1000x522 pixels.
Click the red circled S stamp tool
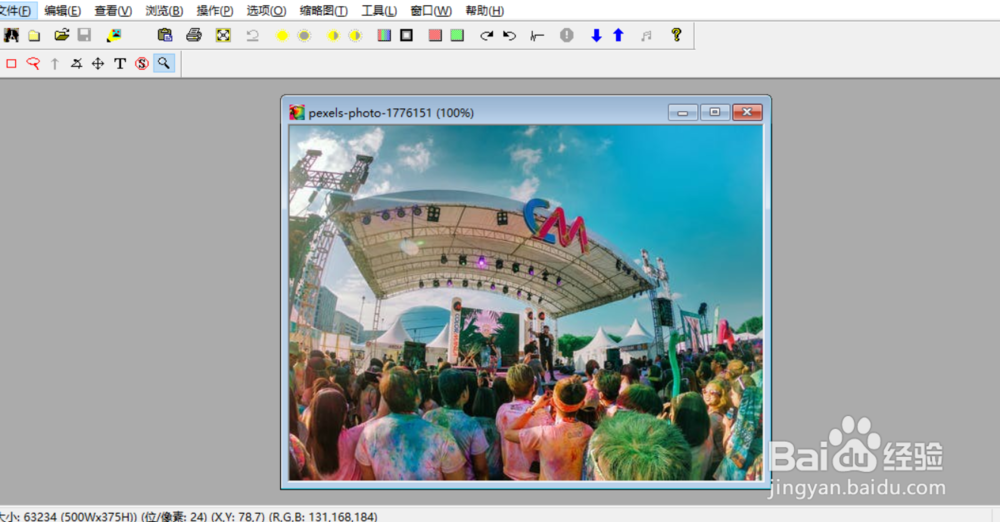point(142,63)
